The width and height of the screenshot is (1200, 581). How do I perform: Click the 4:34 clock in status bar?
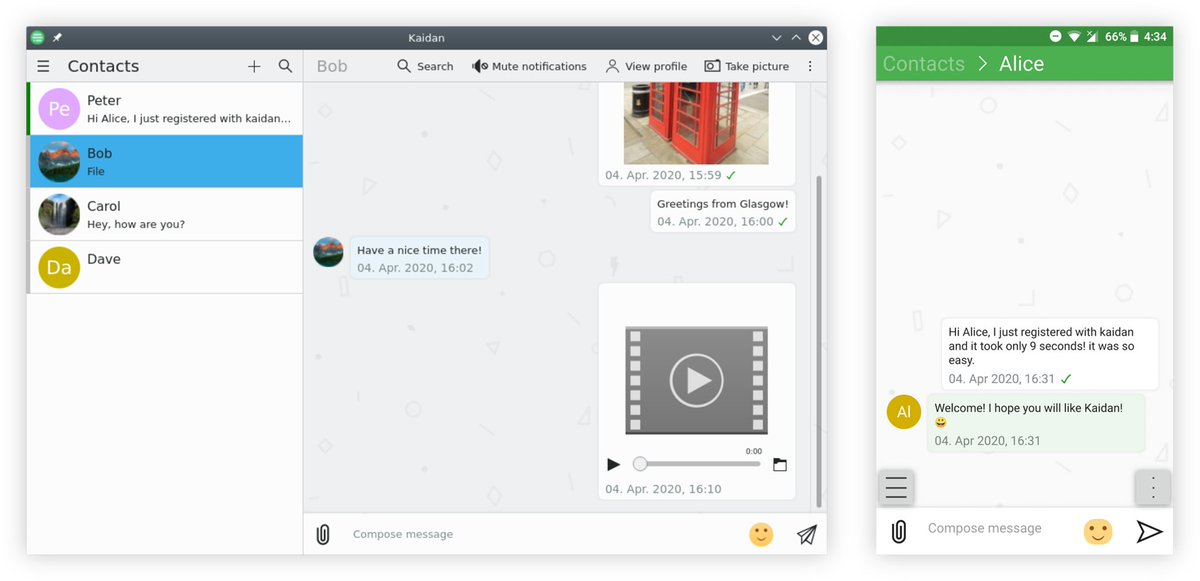pos(1155,36)
